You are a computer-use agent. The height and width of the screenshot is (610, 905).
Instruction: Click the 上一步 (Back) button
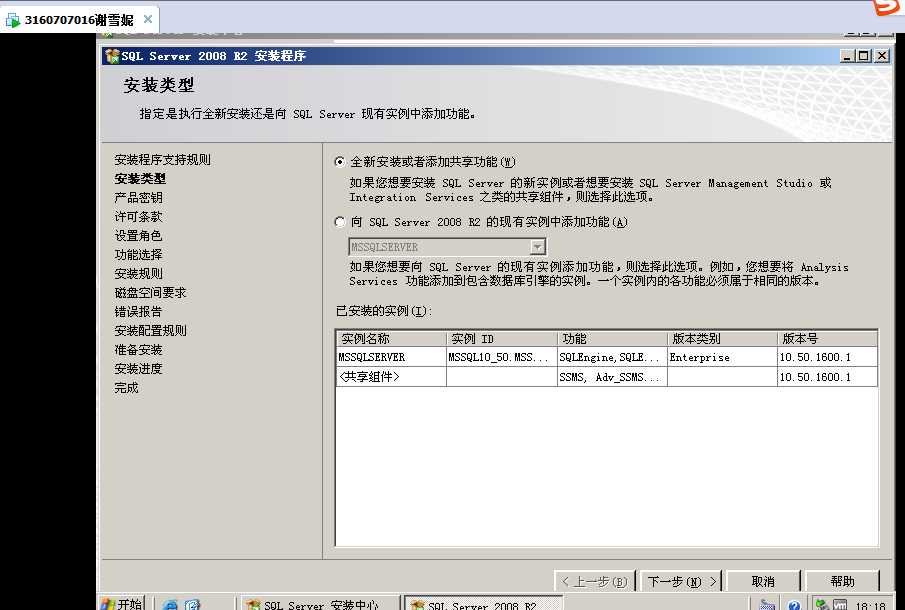[x=594, y=581]
